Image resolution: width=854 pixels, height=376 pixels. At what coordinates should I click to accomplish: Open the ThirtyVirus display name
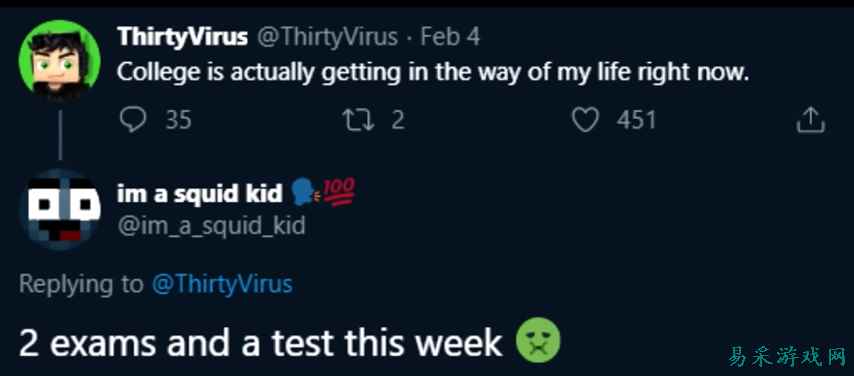click(182, 37)
